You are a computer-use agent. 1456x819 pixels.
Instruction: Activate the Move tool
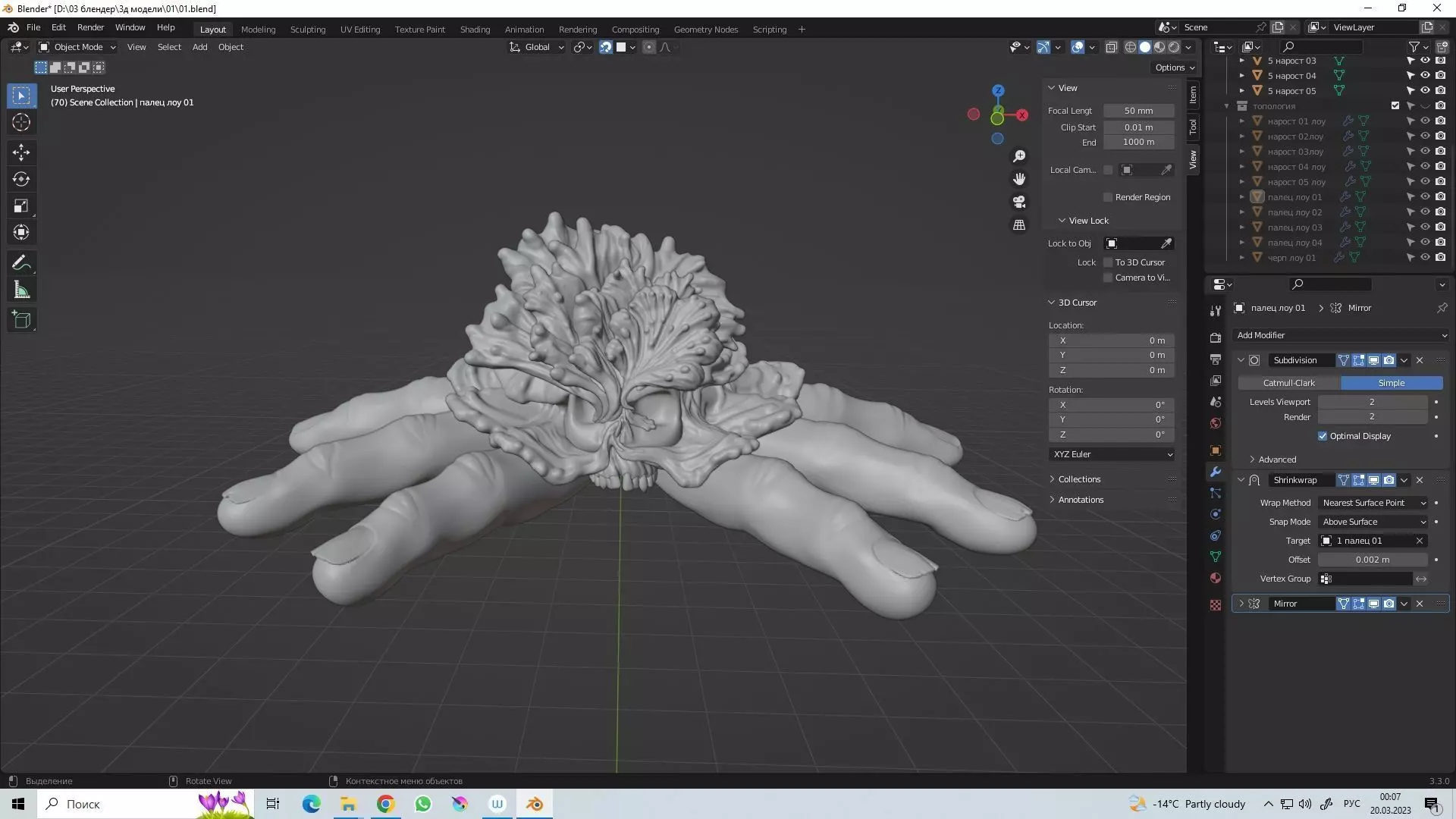[x=21, y=152]
